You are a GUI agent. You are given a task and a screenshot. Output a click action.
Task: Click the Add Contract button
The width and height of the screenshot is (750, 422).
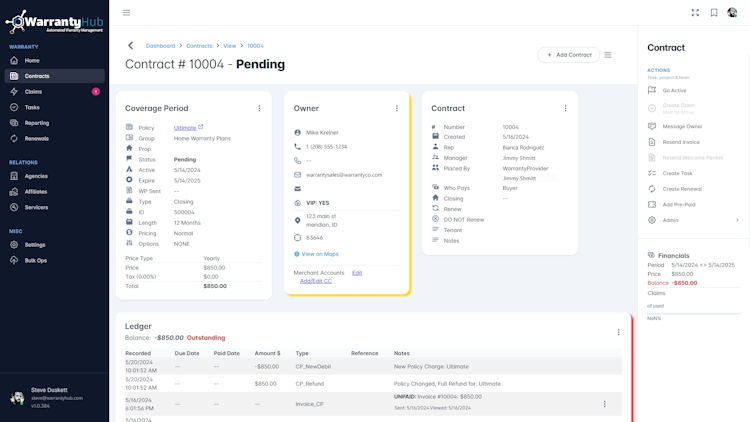click(x=569, y=55)
